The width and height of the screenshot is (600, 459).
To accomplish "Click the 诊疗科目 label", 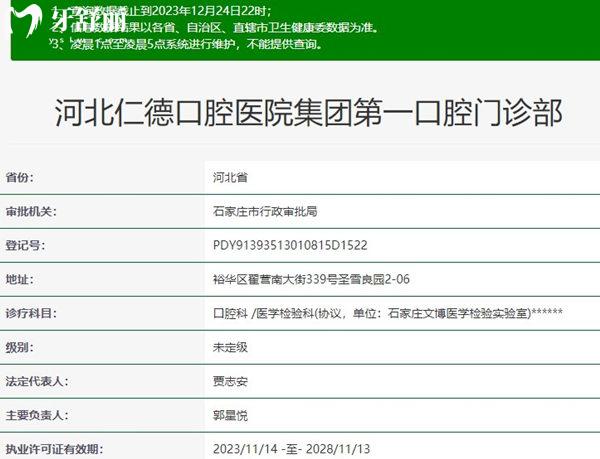I will [x=31, y=313].
